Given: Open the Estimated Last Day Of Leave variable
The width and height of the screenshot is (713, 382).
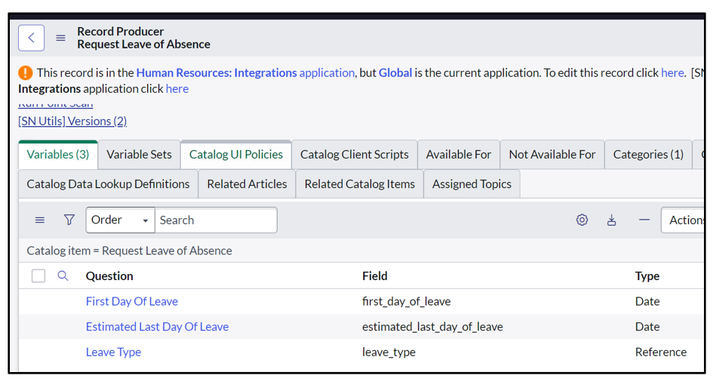Looking at the screenshot, I should (x=157, y=327).
